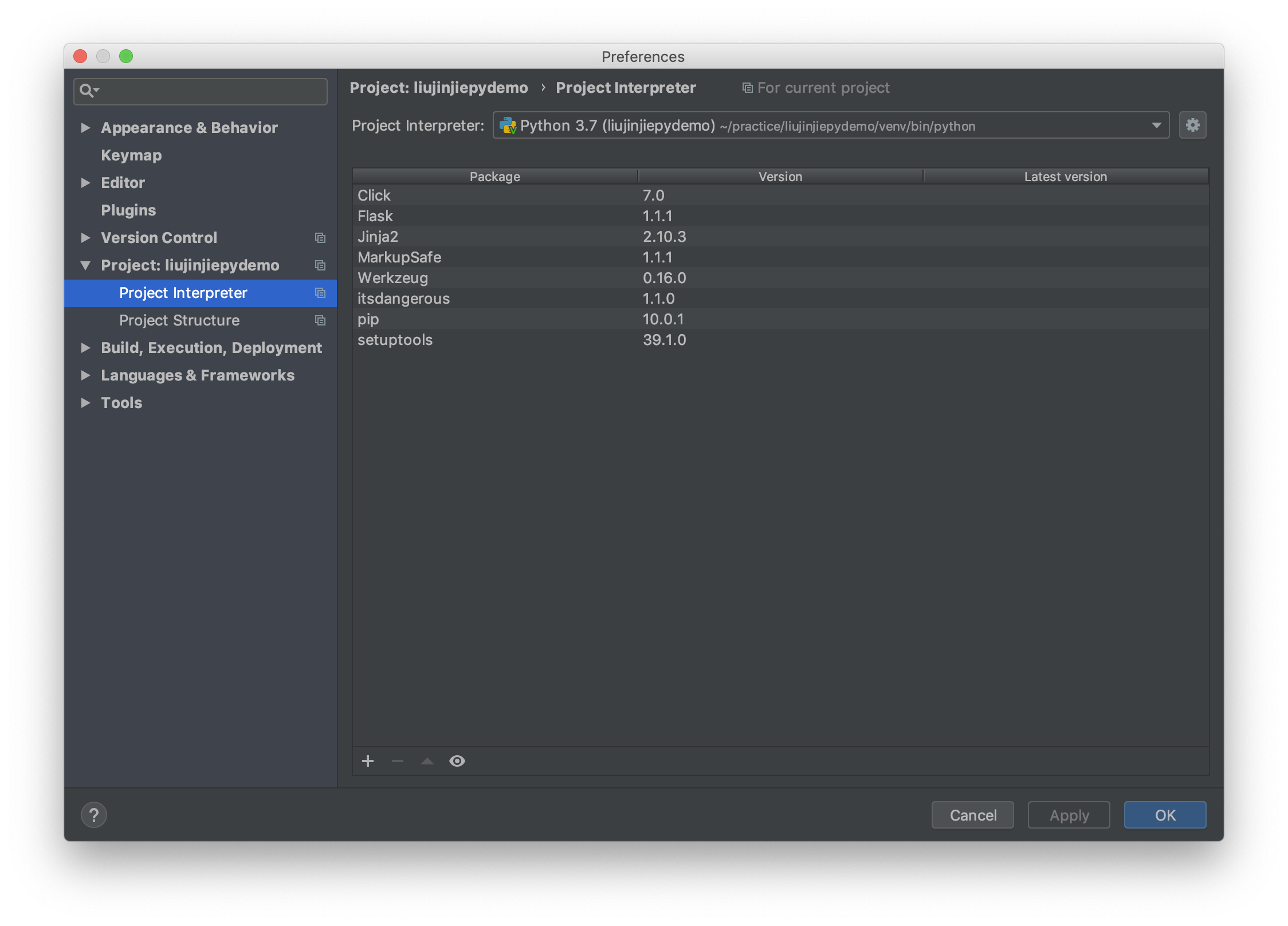Sort by Package column header
1288x926 pixels.
click(495, 176)
